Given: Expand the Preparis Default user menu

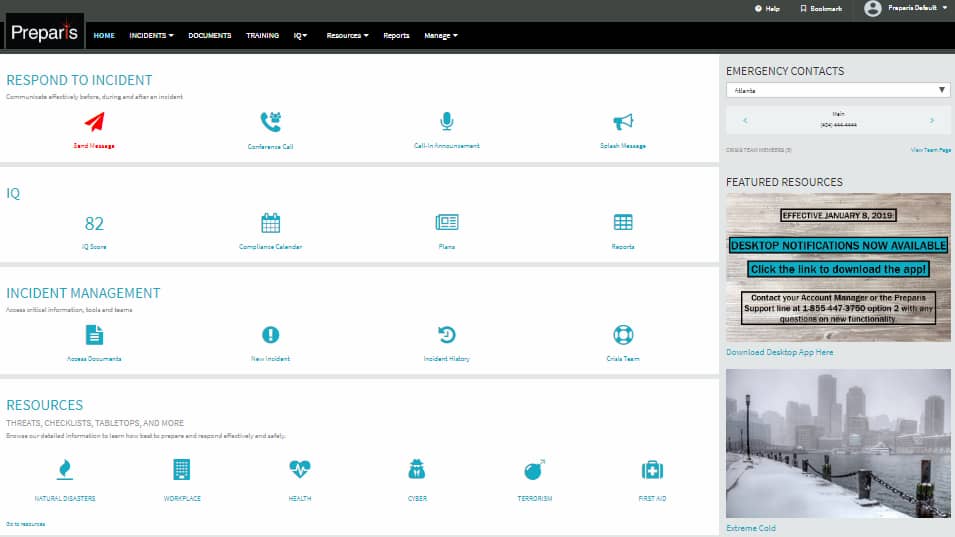Looking at the screenshot, I should coord(905,8).
